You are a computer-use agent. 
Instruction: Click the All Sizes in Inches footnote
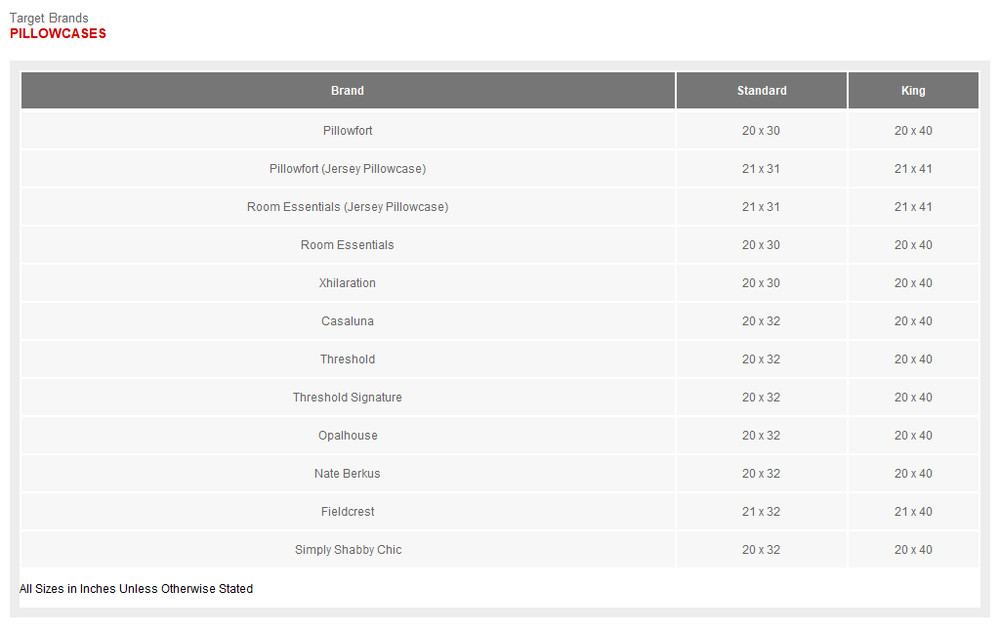136,589
